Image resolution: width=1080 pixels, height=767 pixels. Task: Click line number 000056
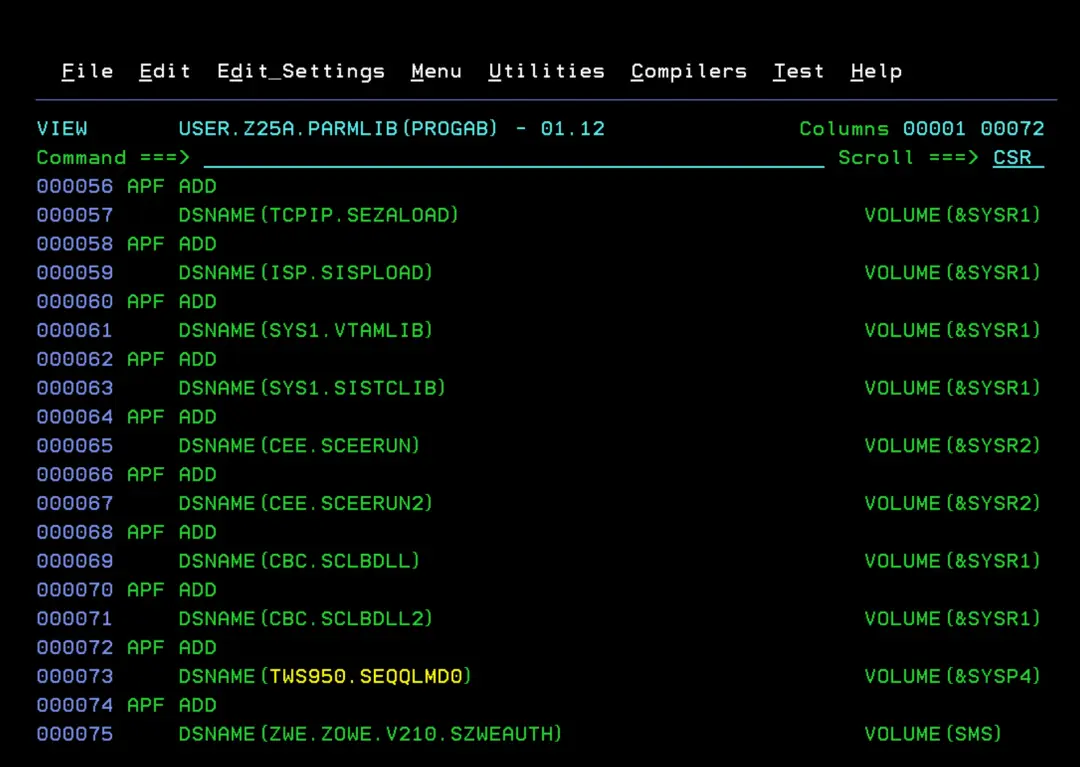[74, 187]
